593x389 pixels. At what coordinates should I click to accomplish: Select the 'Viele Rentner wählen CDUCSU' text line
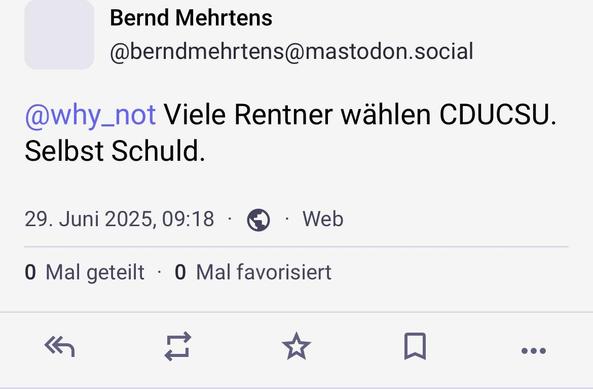[x=360, y=115]
